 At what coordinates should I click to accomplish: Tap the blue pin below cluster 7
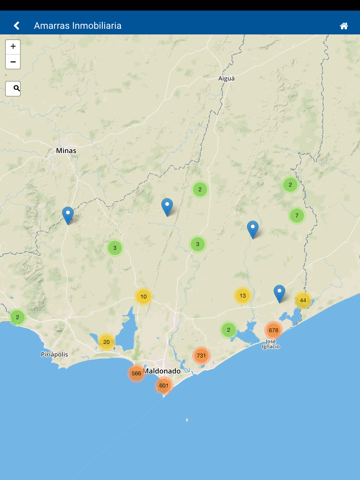click(x=253, y=229)
